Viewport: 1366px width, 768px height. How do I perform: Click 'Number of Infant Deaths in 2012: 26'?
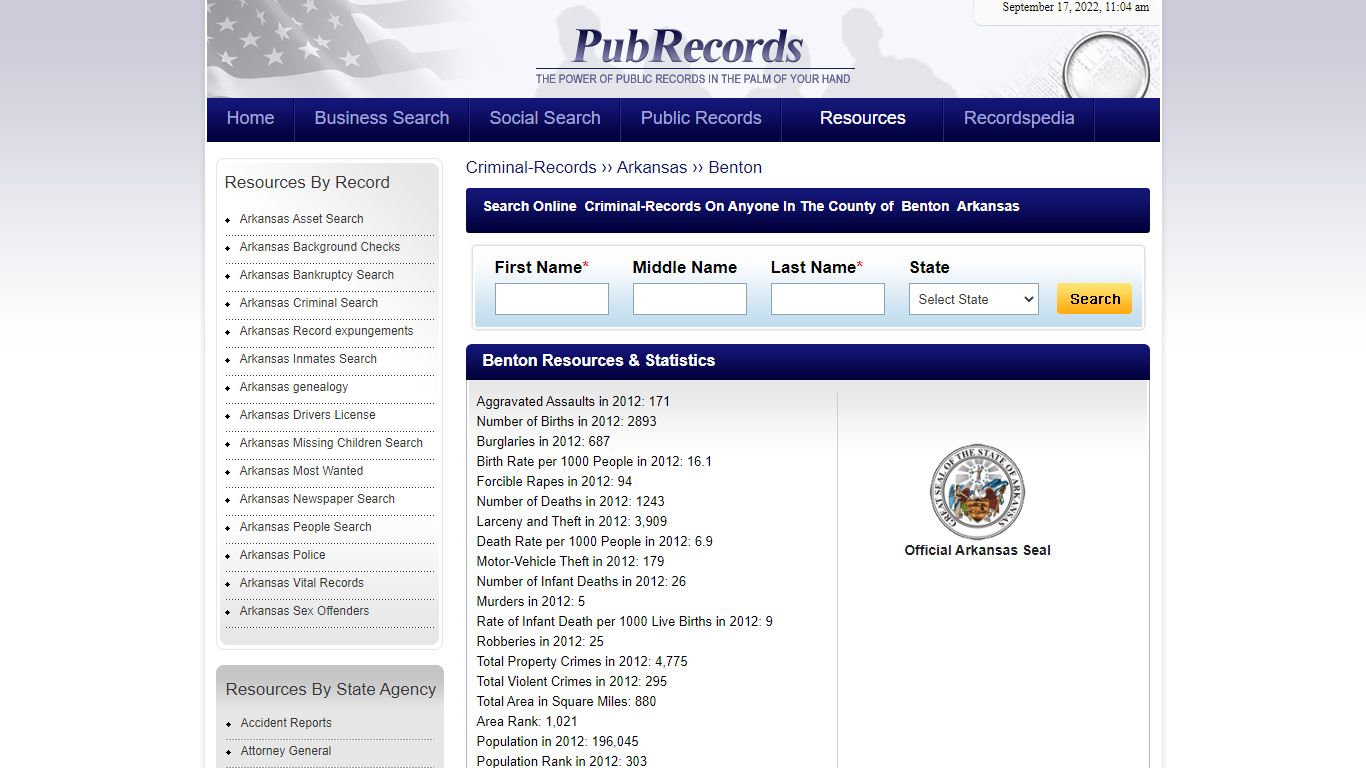coord(581,581)
